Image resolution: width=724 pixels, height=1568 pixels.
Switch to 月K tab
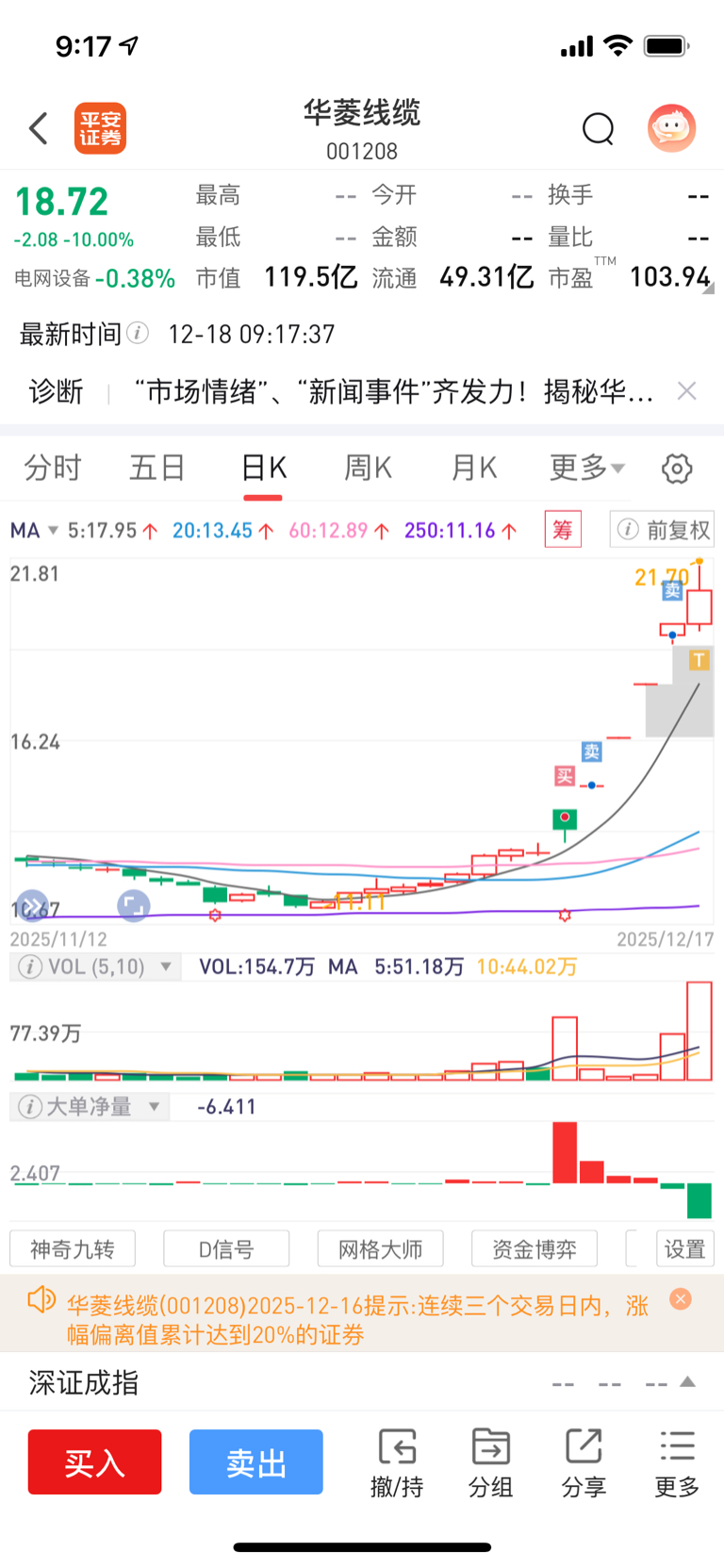coord(473,468)
